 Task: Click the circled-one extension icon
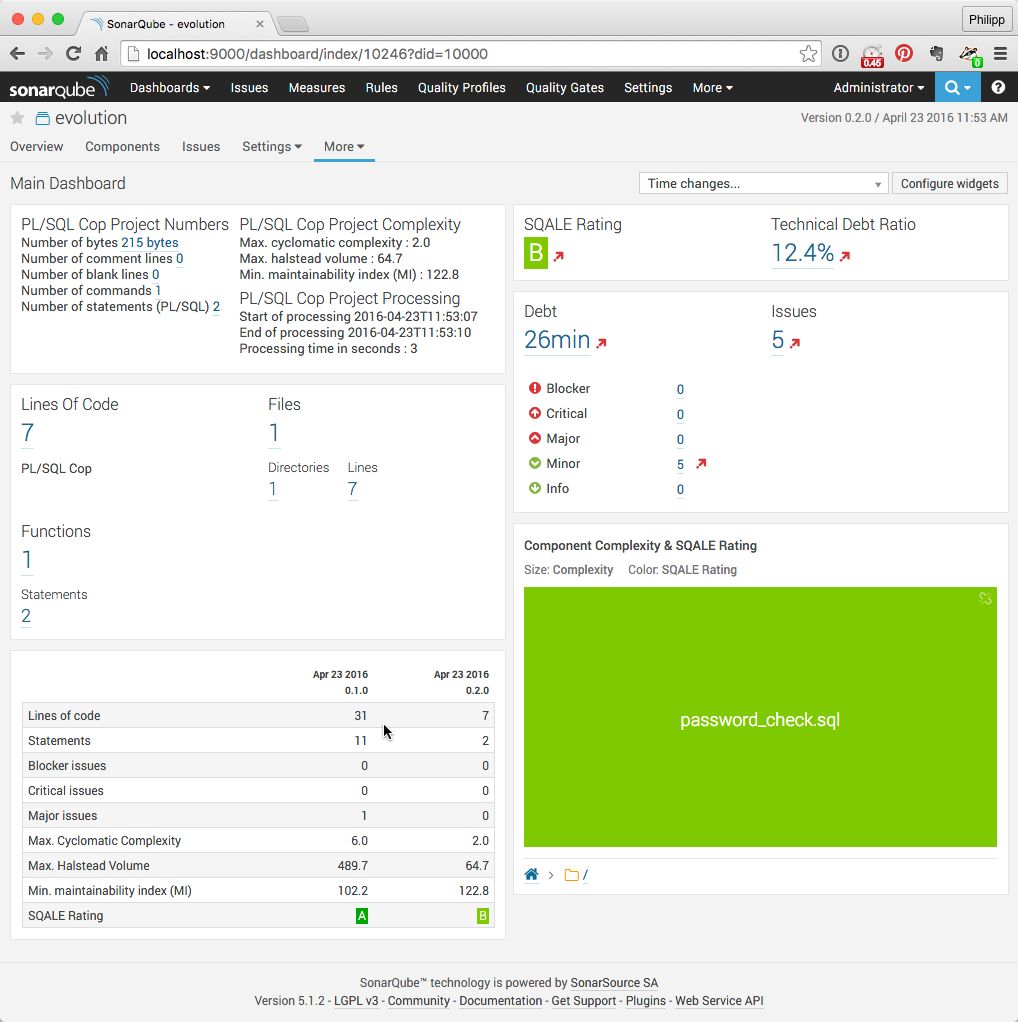coord(840,53)
